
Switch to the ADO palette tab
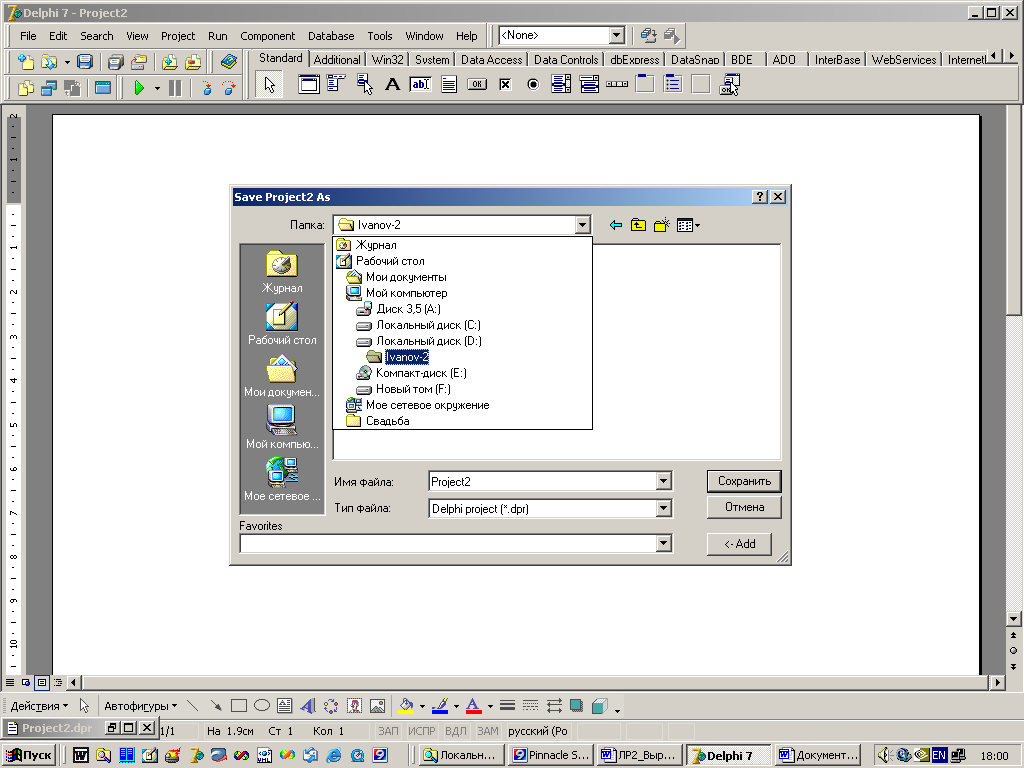[784, 59]
